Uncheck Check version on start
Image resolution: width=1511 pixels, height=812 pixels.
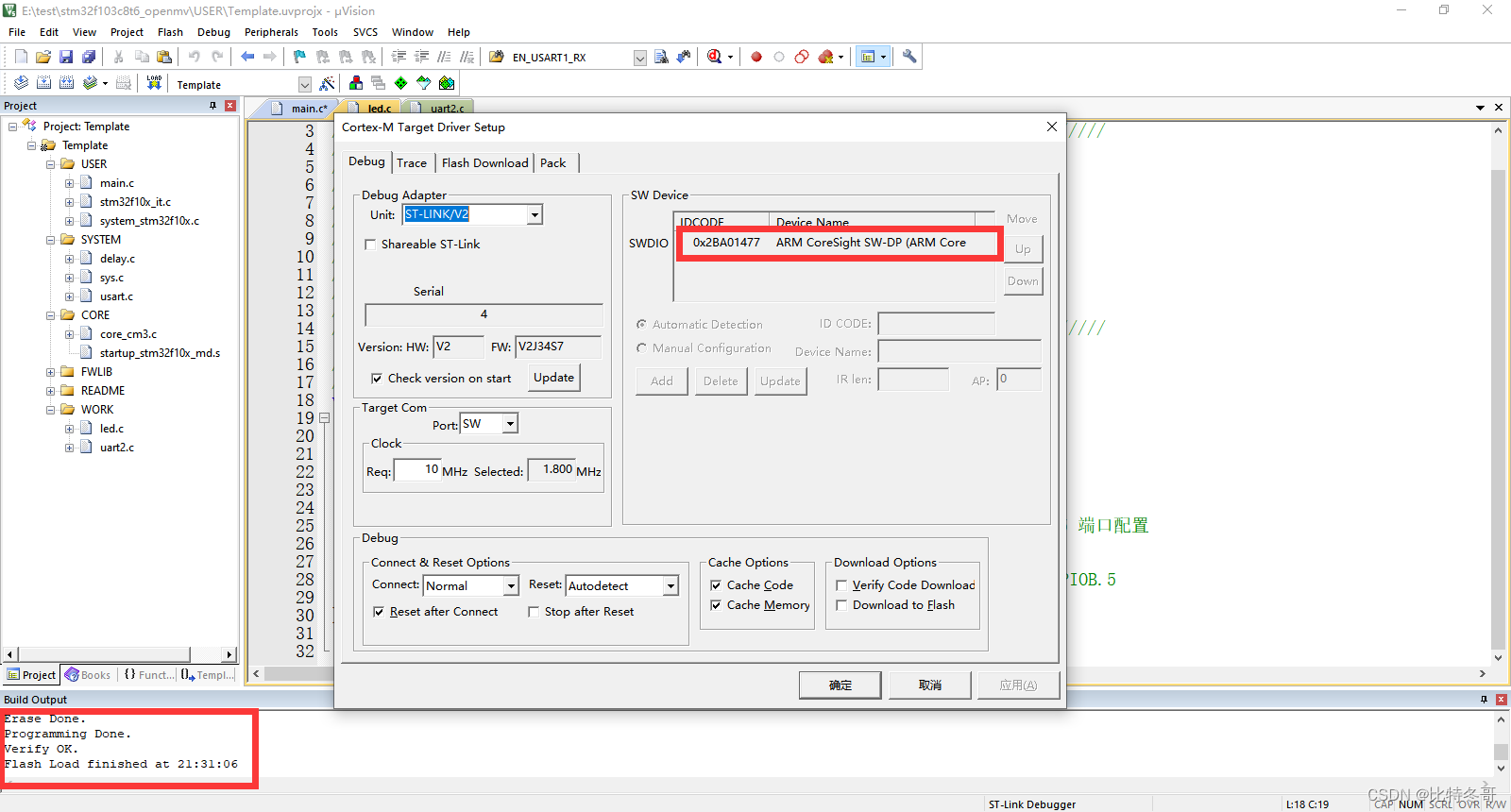[377, 379]
